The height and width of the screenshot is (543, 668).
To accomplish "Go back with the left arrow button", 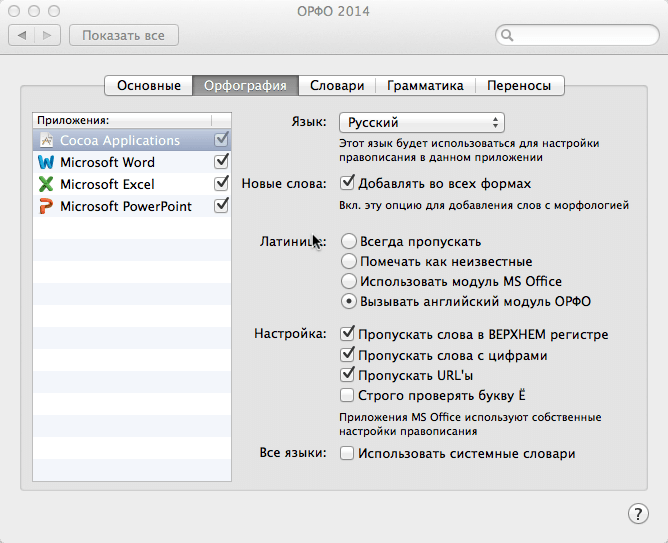I will (x=22, y=35).
